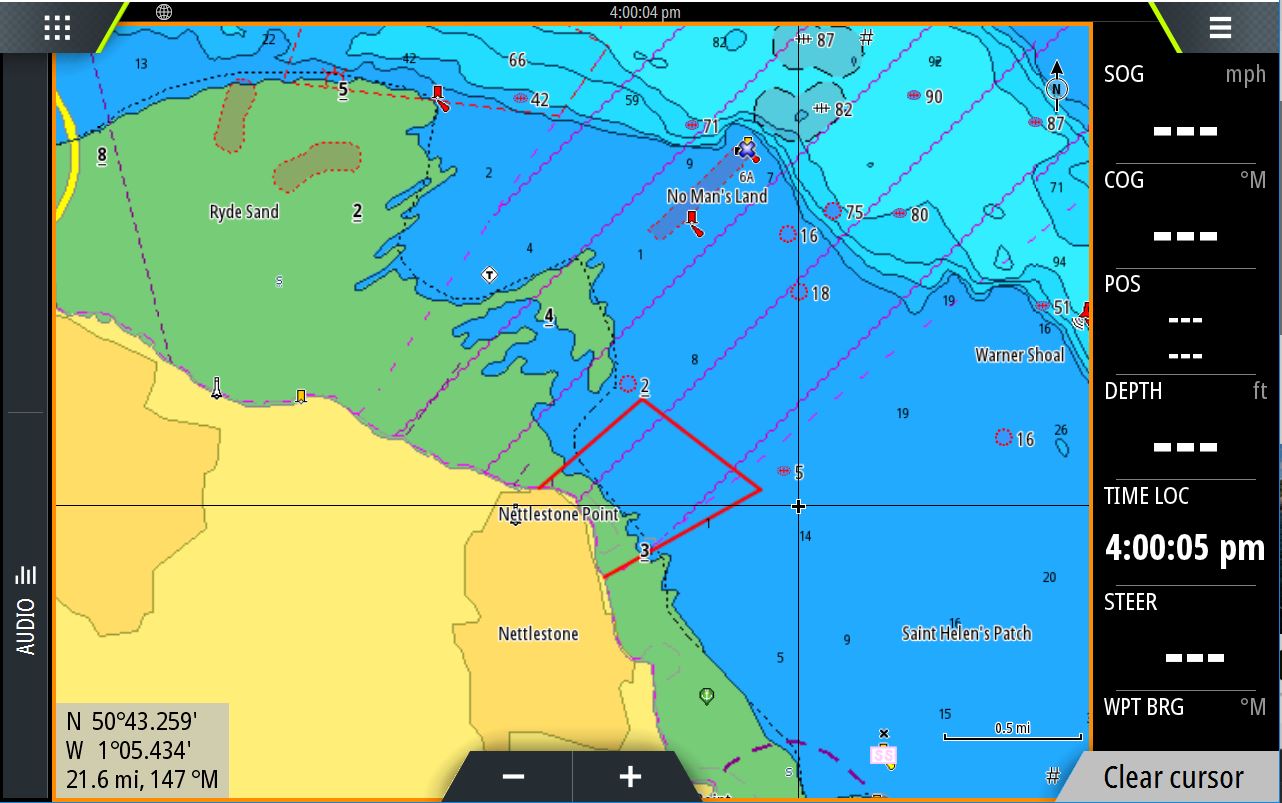This screenshot has height=803, width=1282.
Task: Tap the Nettlestone town label
Action: click(x=538, y=634)
